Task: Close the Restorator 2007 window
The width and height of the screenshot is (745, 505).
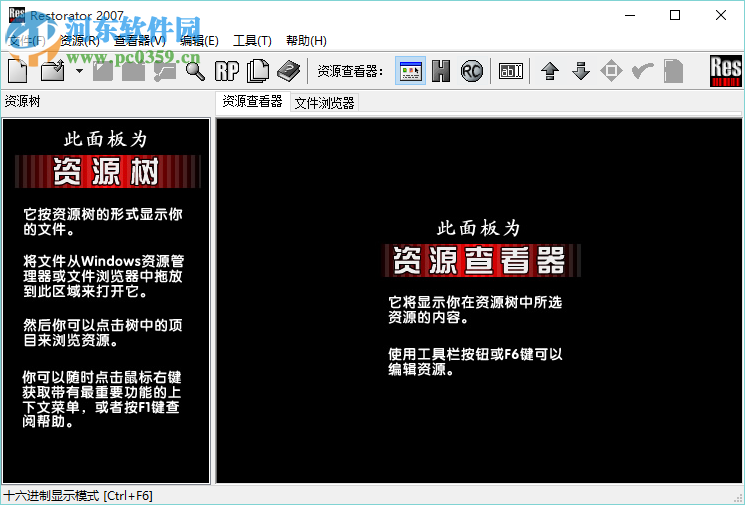Action: pos(721,15)
